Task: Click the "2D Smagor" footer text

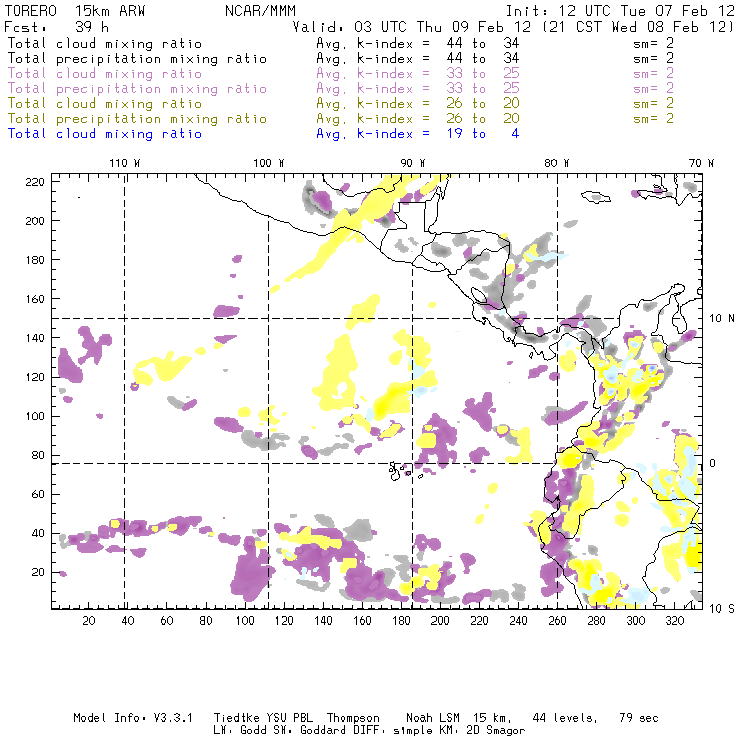Action: [496, 731]
